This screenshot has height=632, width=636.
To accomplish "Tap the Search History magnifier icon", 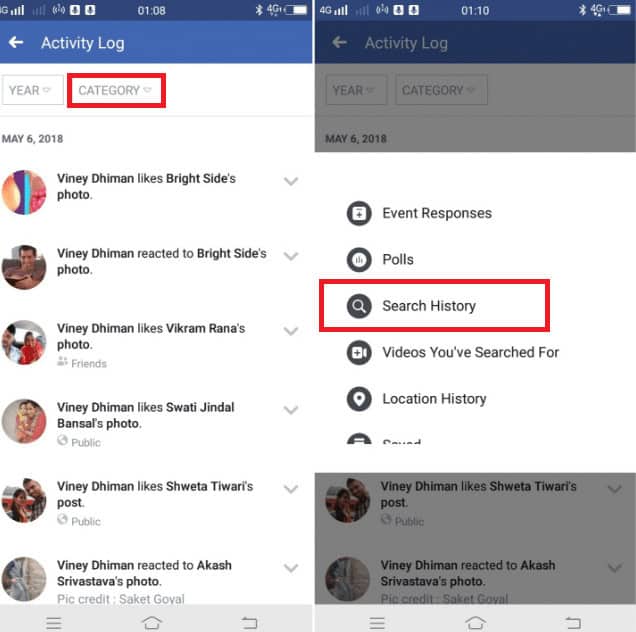I will [x=359, y=306].
